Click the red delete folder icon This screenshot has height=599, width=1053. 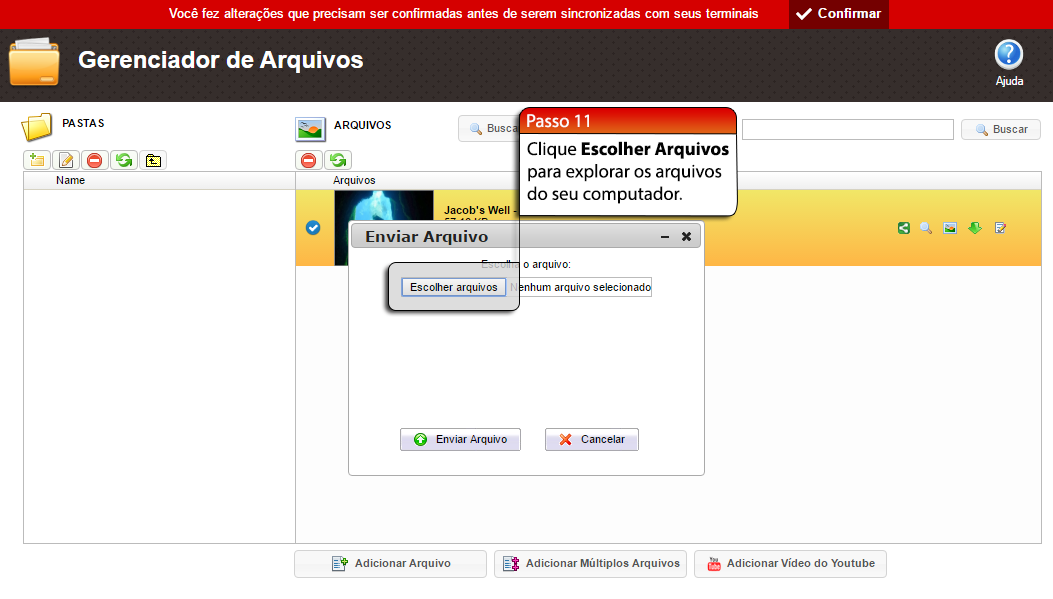pyautogui.click(x=94, y=160)
